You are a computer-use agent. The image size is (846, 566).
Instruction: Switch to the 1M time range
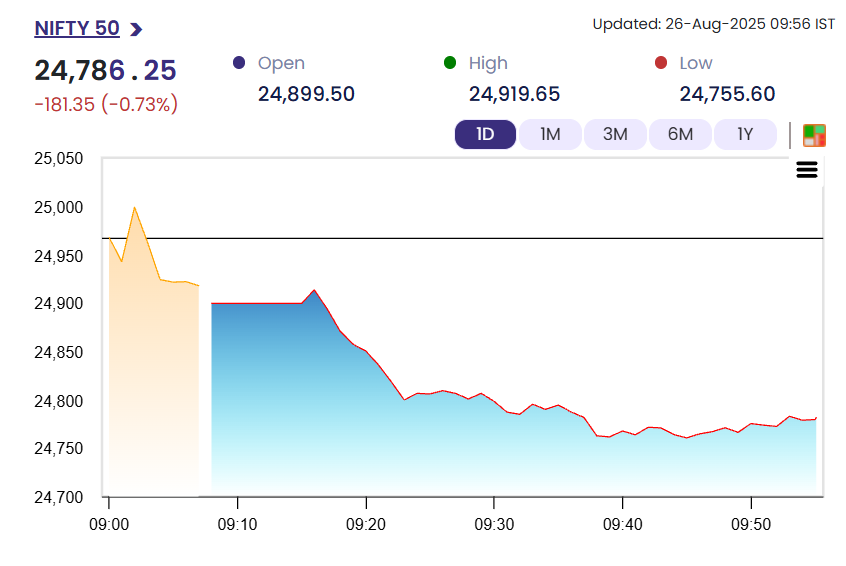pos(550,134)
